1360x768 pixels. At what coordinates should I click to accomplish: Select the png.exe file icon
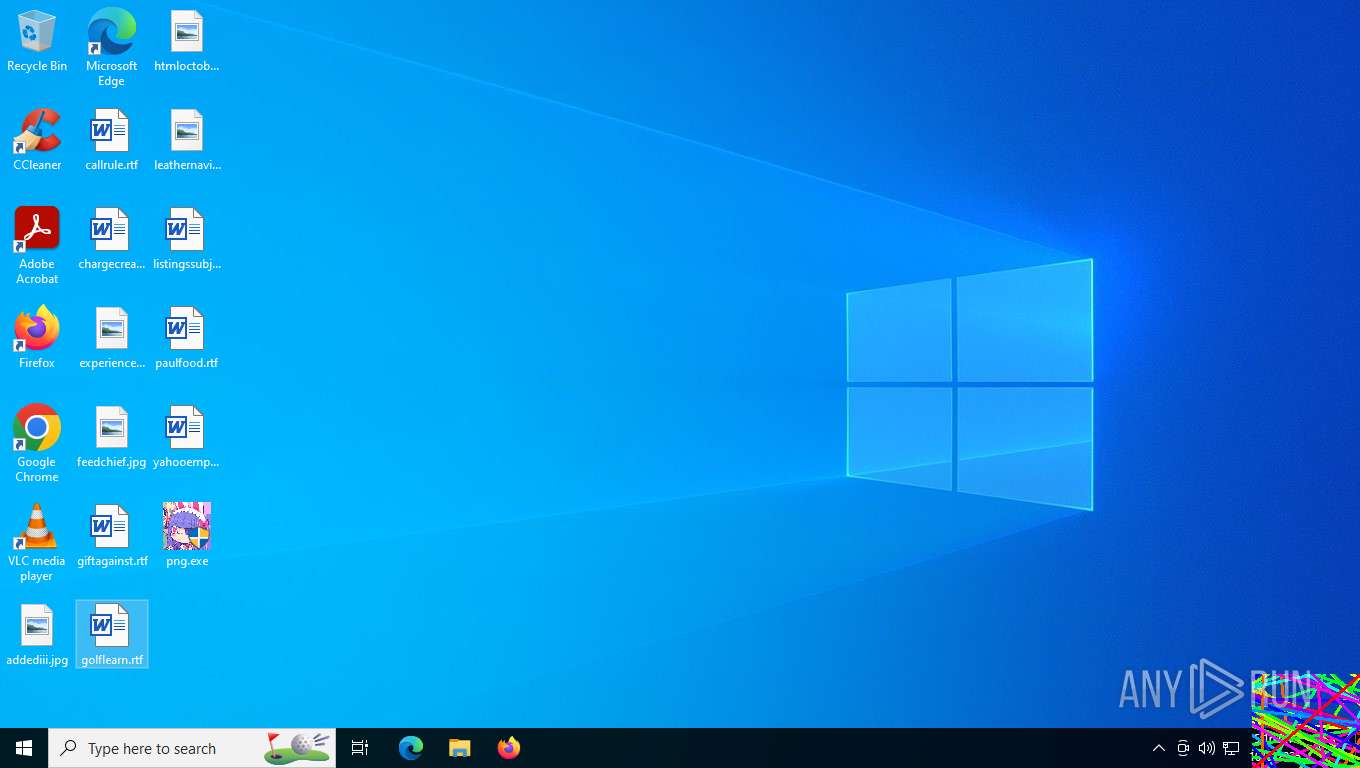point(187,537)
